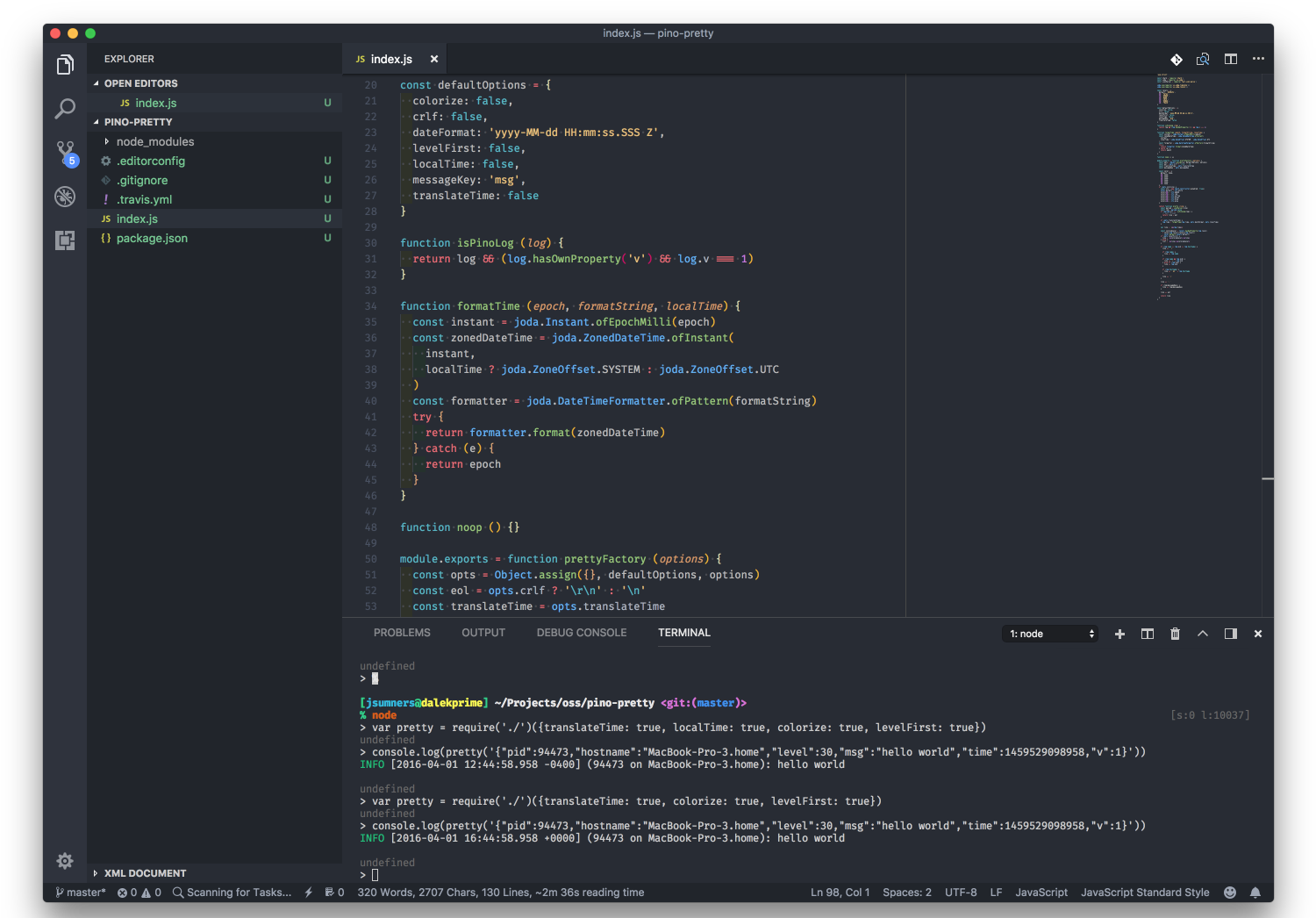Split the terminal panel
Viewport: 1316px width, 918px height.
pyautogui.click(x=1147, y=634)
